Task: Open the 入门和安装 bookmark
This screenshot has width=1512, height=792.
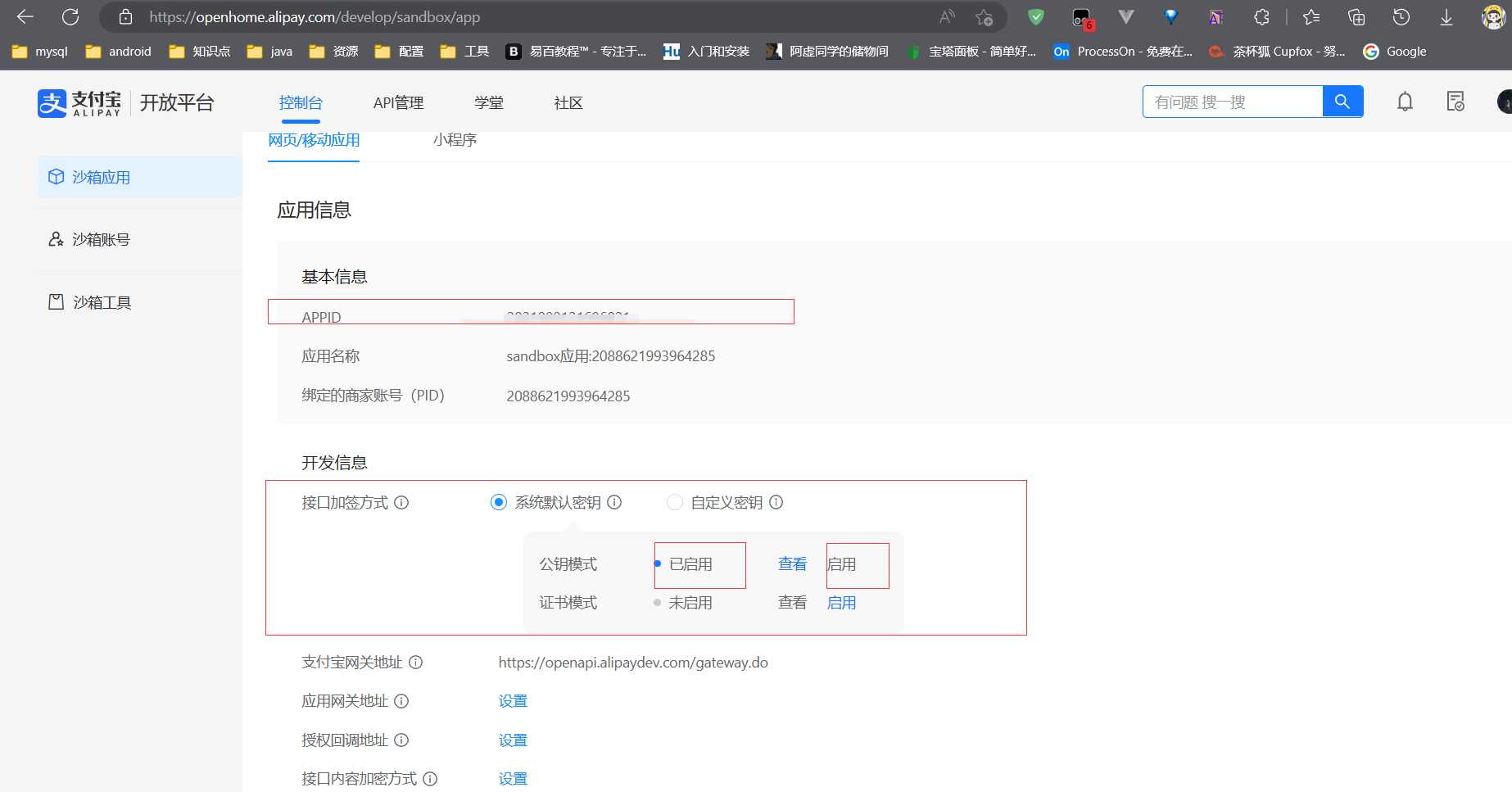Action: point(707,52)
